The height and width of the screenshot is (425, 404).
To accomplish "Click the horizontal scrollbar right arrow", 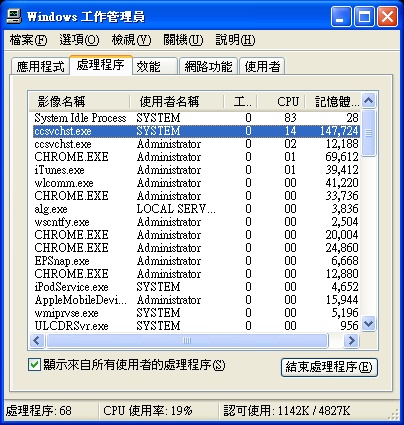I will point(351,341).
